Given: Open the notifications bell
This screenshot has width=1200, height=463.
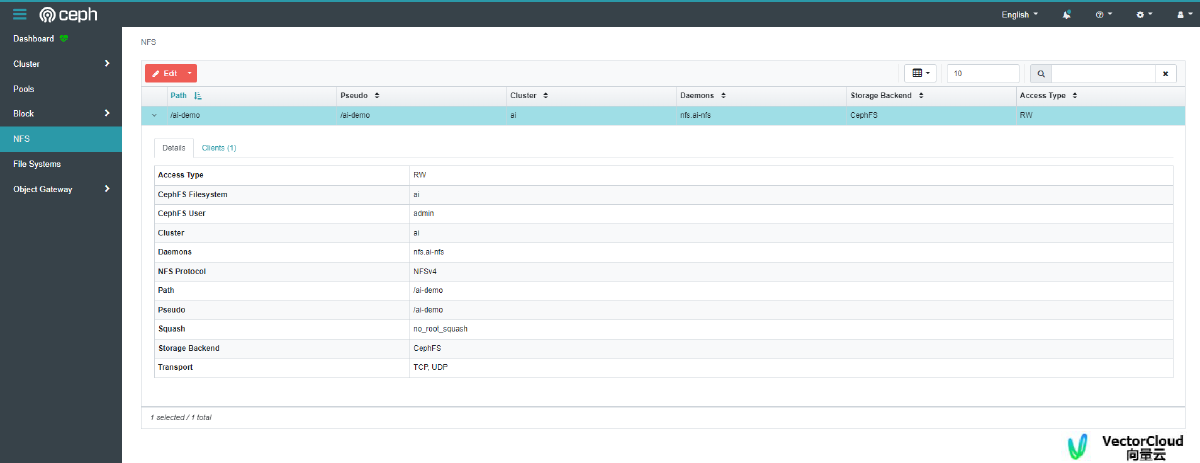Looking at the screenshot, I should (1068, 14).
